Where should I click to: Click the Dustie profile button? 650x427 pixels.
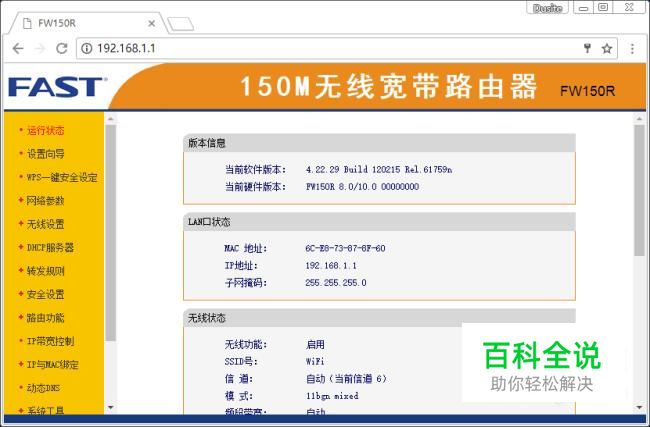click(x=548, y=8)
